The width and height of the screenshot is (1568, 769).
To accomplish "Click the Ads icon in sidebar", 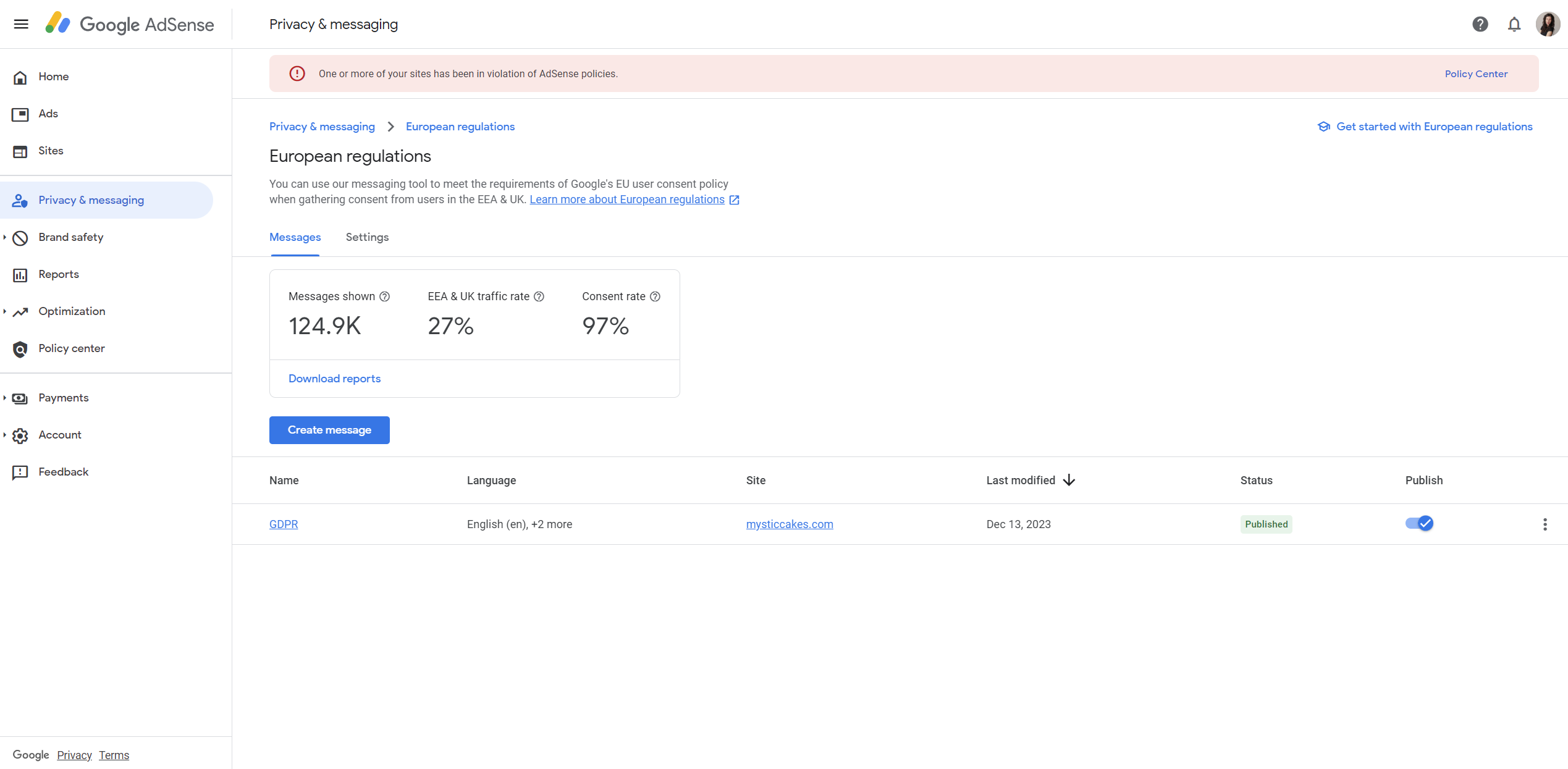I will [20, 114].
